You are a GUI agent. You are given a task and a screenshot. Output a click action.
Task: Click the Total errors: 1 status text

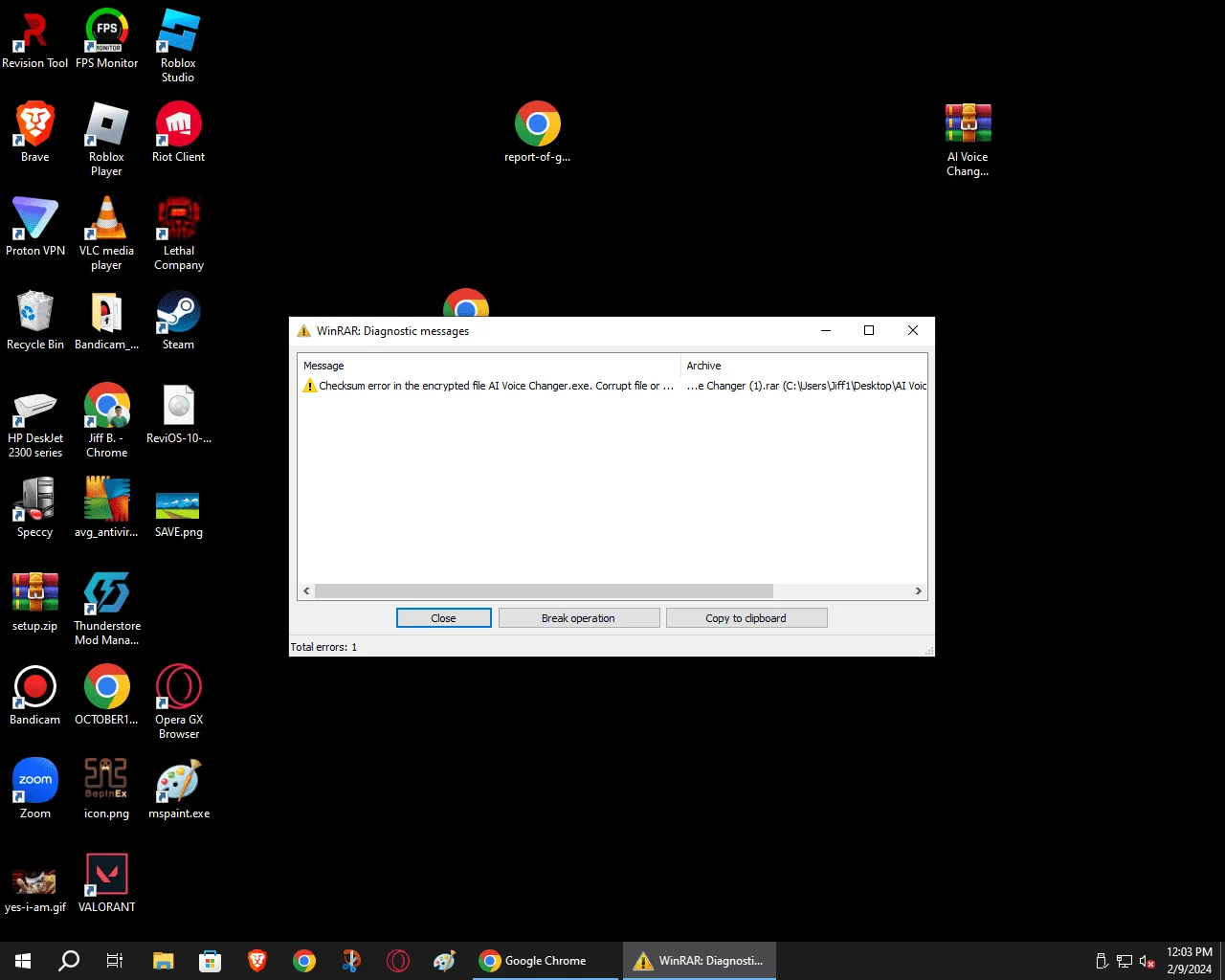(323, 647)
